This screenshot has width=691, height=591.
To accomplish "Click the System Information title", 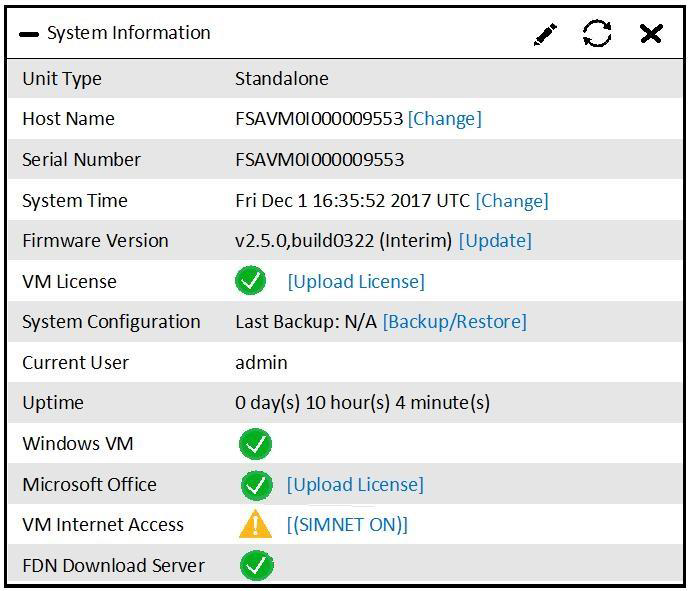I will coord(128,33).
